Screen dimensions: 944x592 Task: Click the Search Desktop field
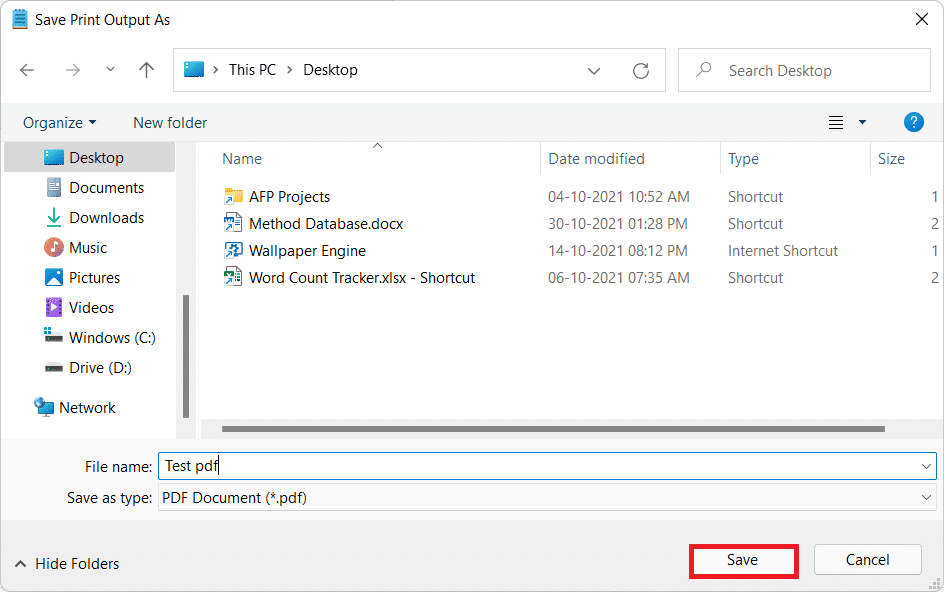click(804, 70)
